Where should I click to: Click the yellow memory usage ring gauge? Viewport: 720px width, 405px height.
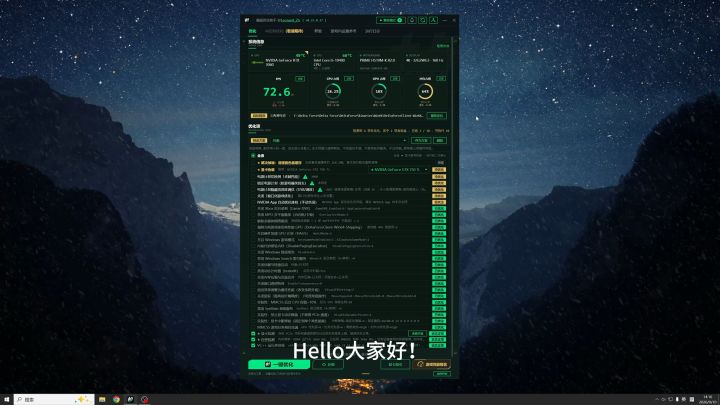point(425,91)
